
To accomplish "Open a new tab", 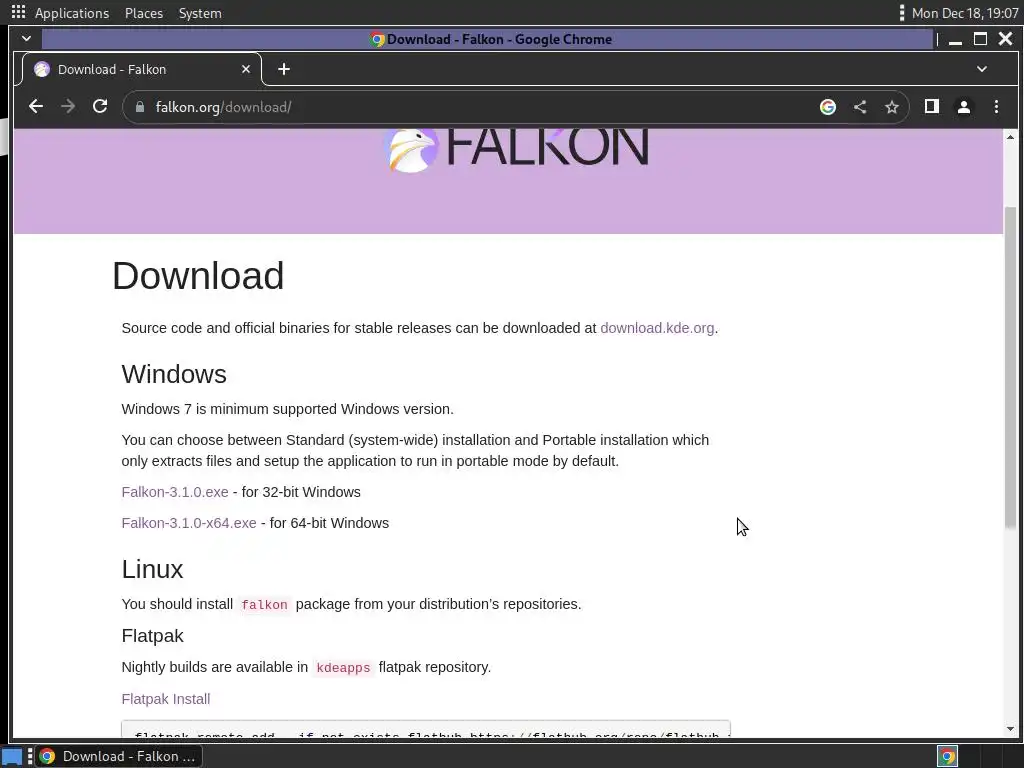I will tap(283, 69).
